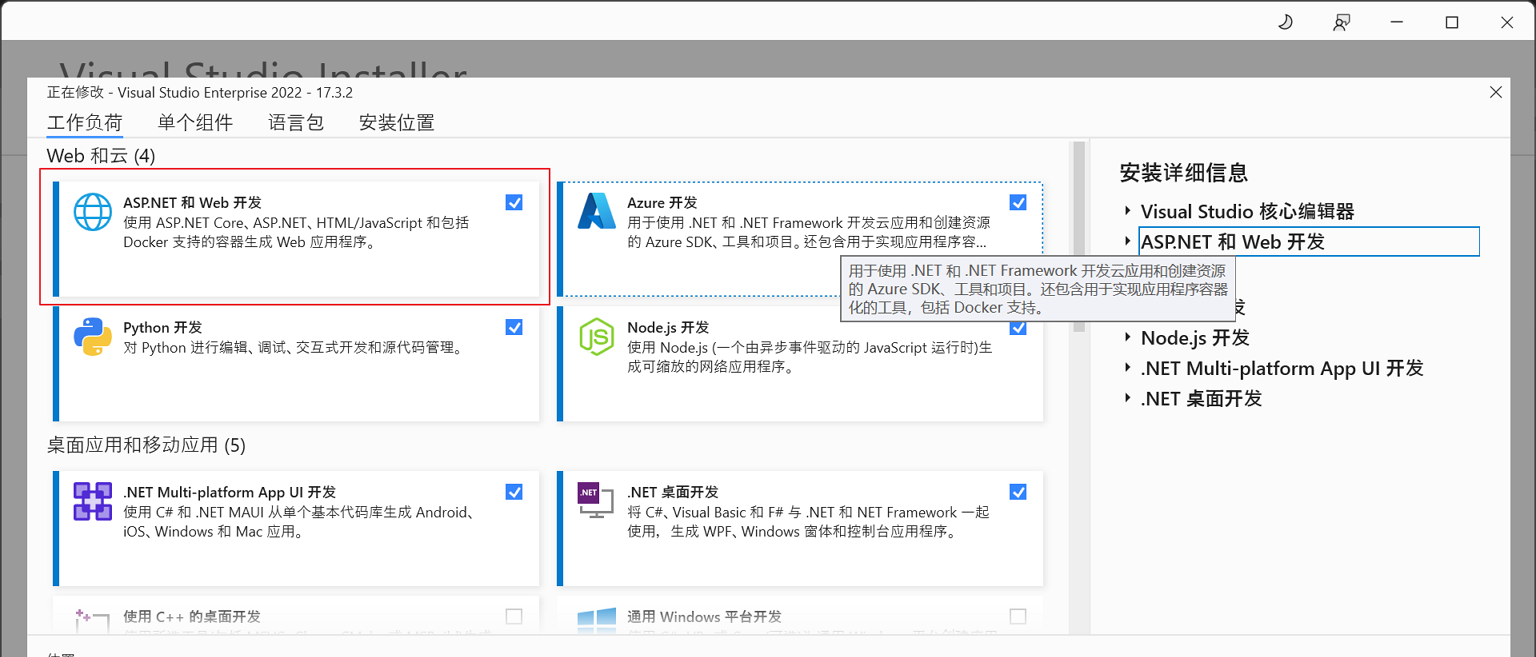Click the send feedback button
The image size is (1536, 657).
(x=1341, y=21)
